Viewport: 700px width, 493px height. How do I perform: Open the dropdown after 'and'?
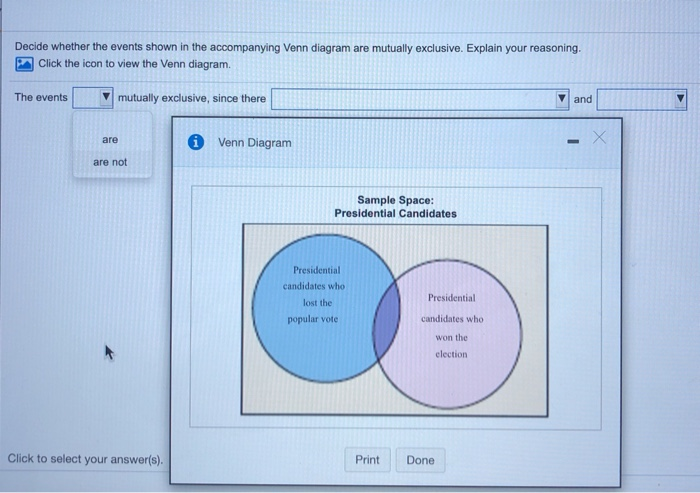coord(642,99)
